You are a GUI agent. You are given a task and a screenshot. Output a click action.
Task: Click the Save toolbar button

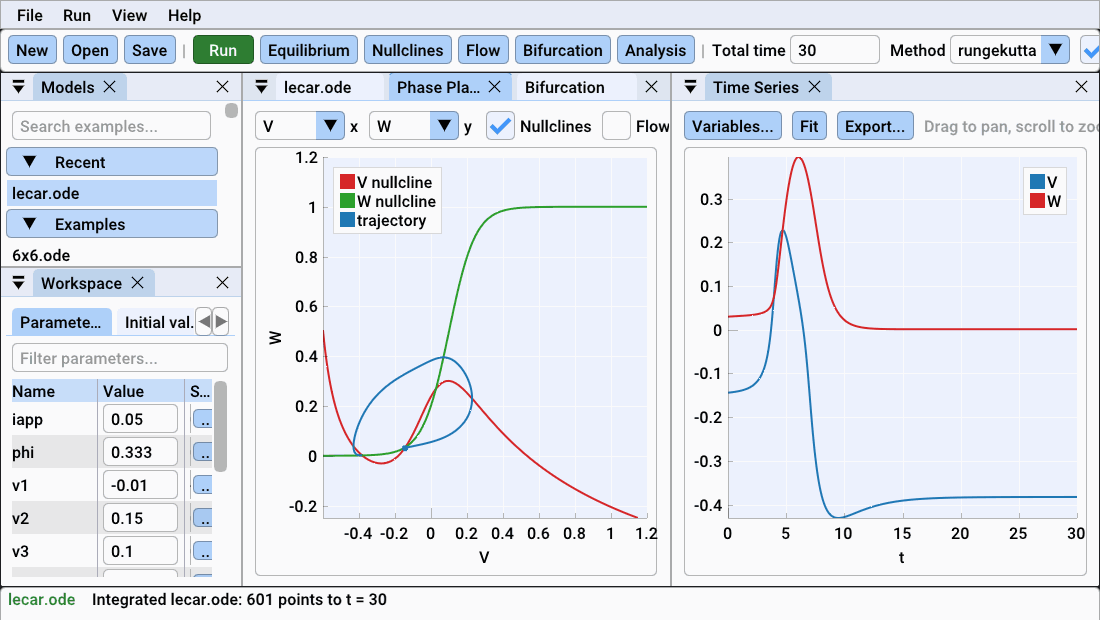(x=149, y=50)
